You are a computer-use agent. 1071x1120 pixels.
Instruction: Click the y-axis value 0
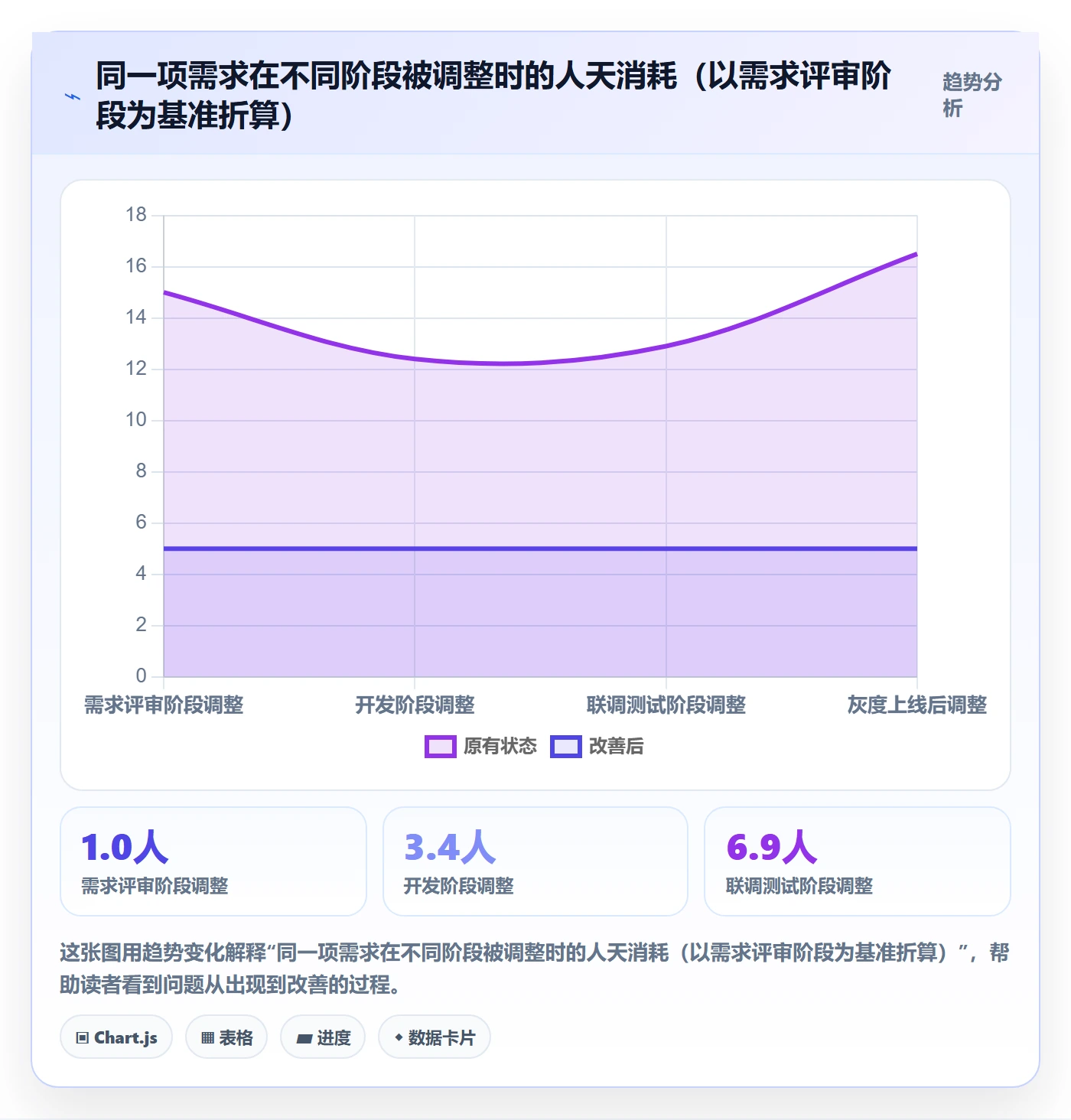click(x=141, y=676)
